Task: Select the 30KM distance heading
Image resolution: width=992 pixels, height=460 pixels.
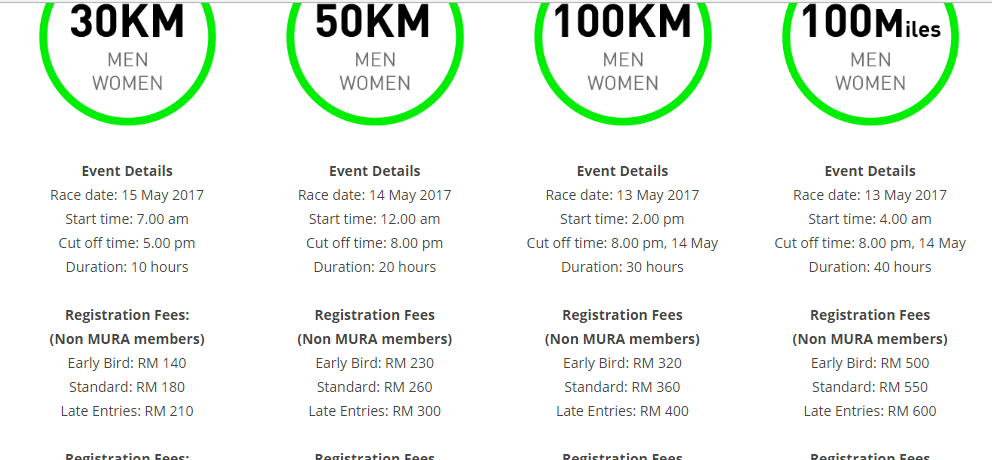Action: point(127,22)
